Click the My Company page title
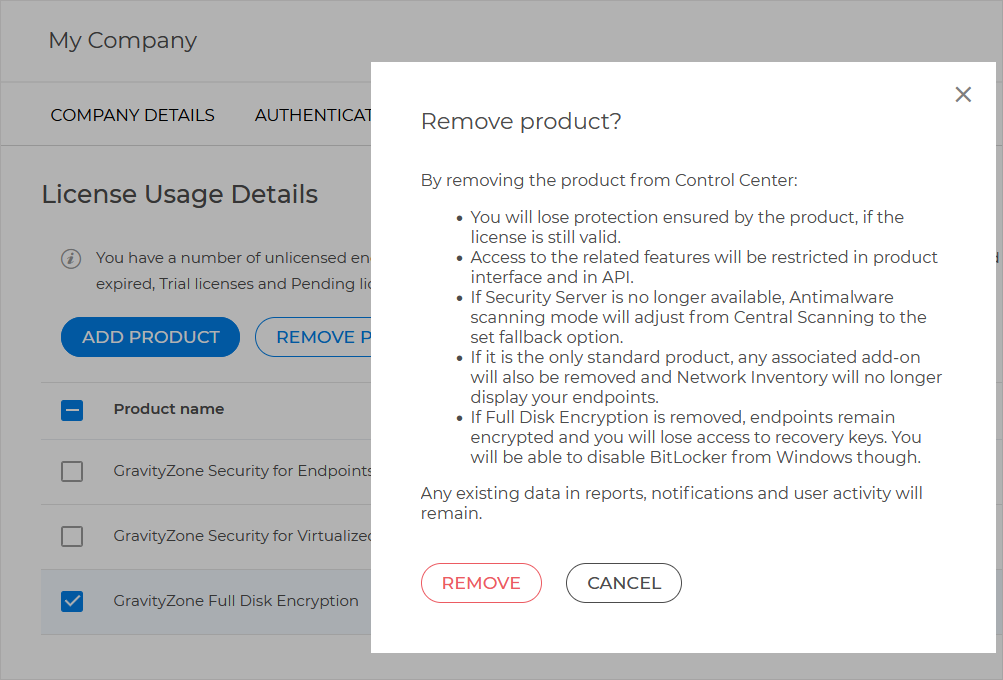Image resolution: width=1003 pixels, height=680 pixels. pyautogui.click(x=122, y=41)
